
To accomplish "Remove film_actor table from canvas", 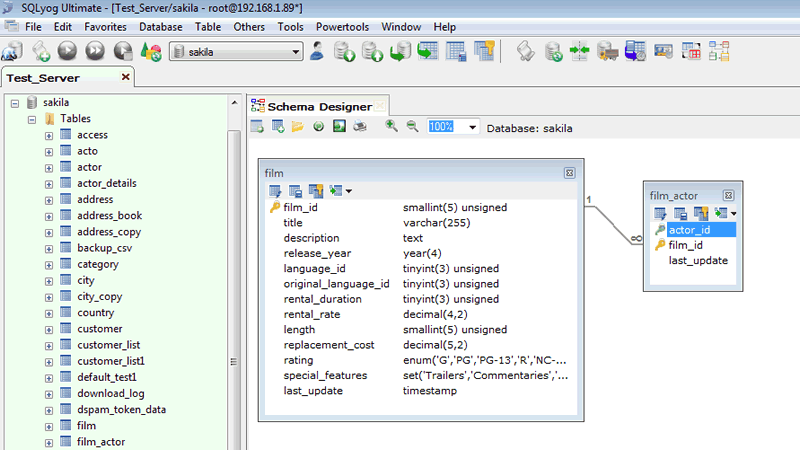I will point(729,195).
